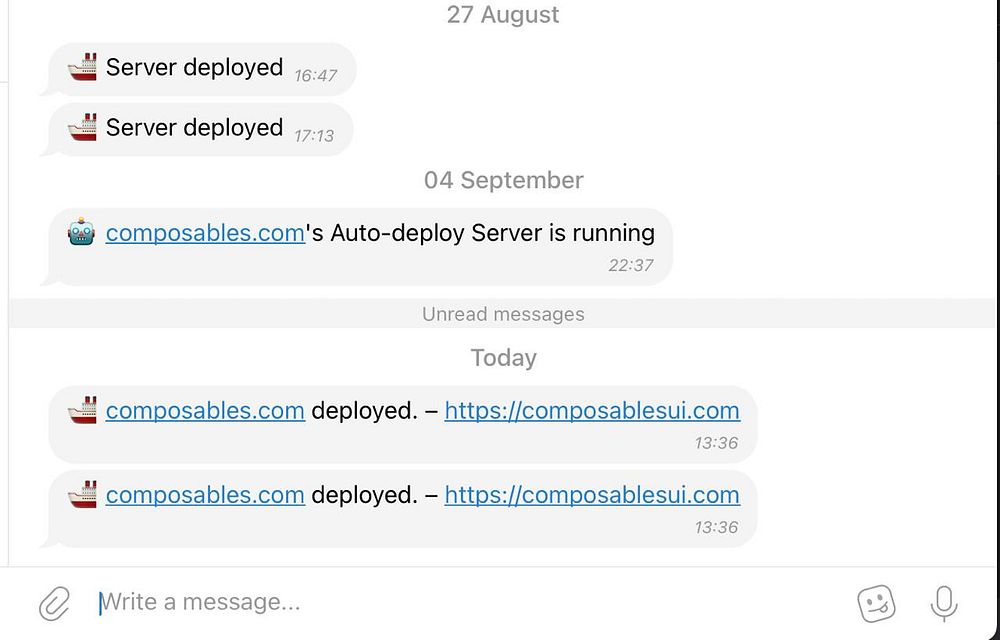Viewport: 1000px width, 640px height.
Task: Start voice recording with the microphone icon
Action: [x=943, y=603]
